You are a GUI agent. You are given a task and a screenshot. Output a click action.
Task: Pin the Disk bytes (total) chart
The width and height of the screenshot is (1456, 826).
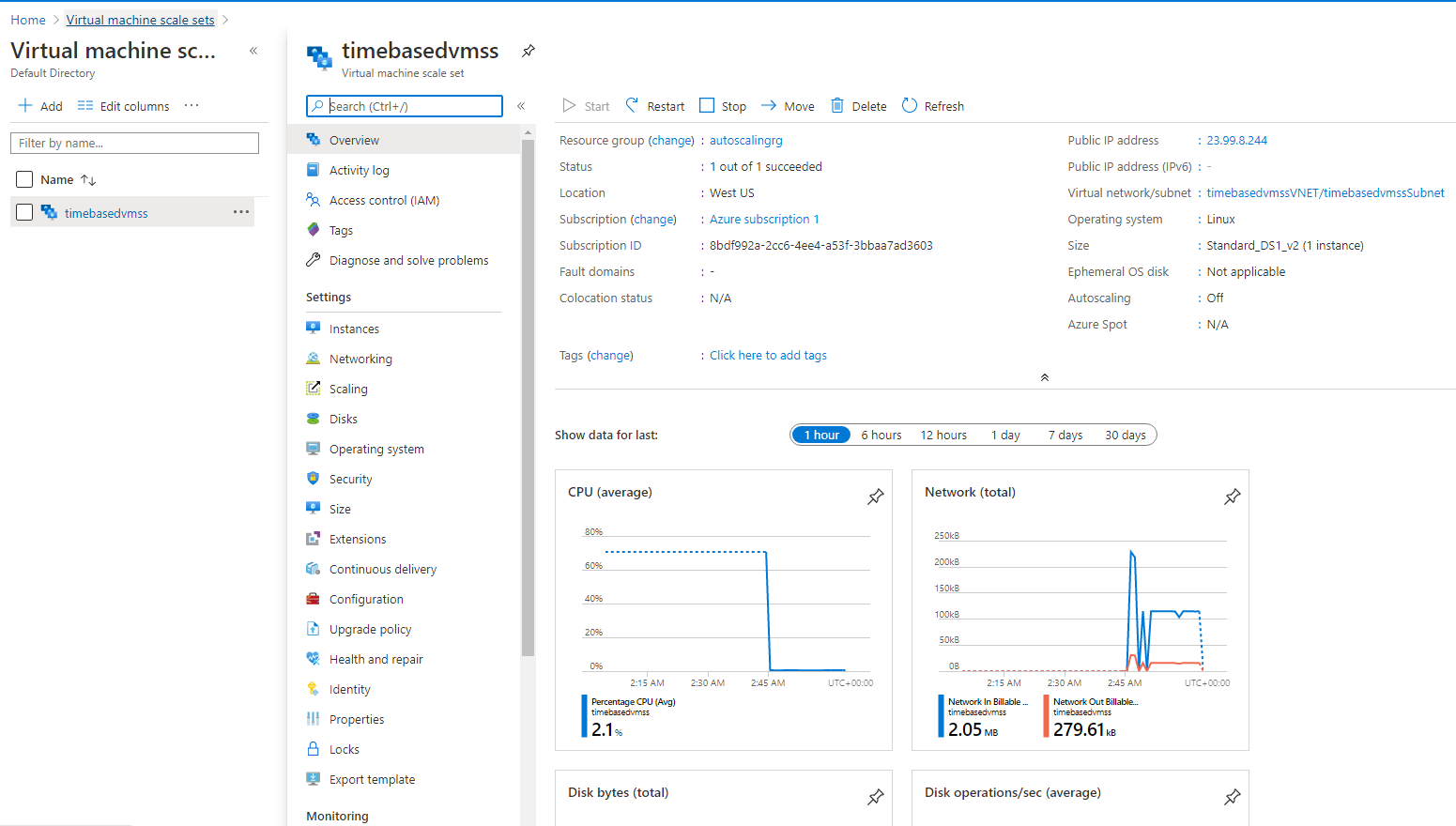pos(875,797)
